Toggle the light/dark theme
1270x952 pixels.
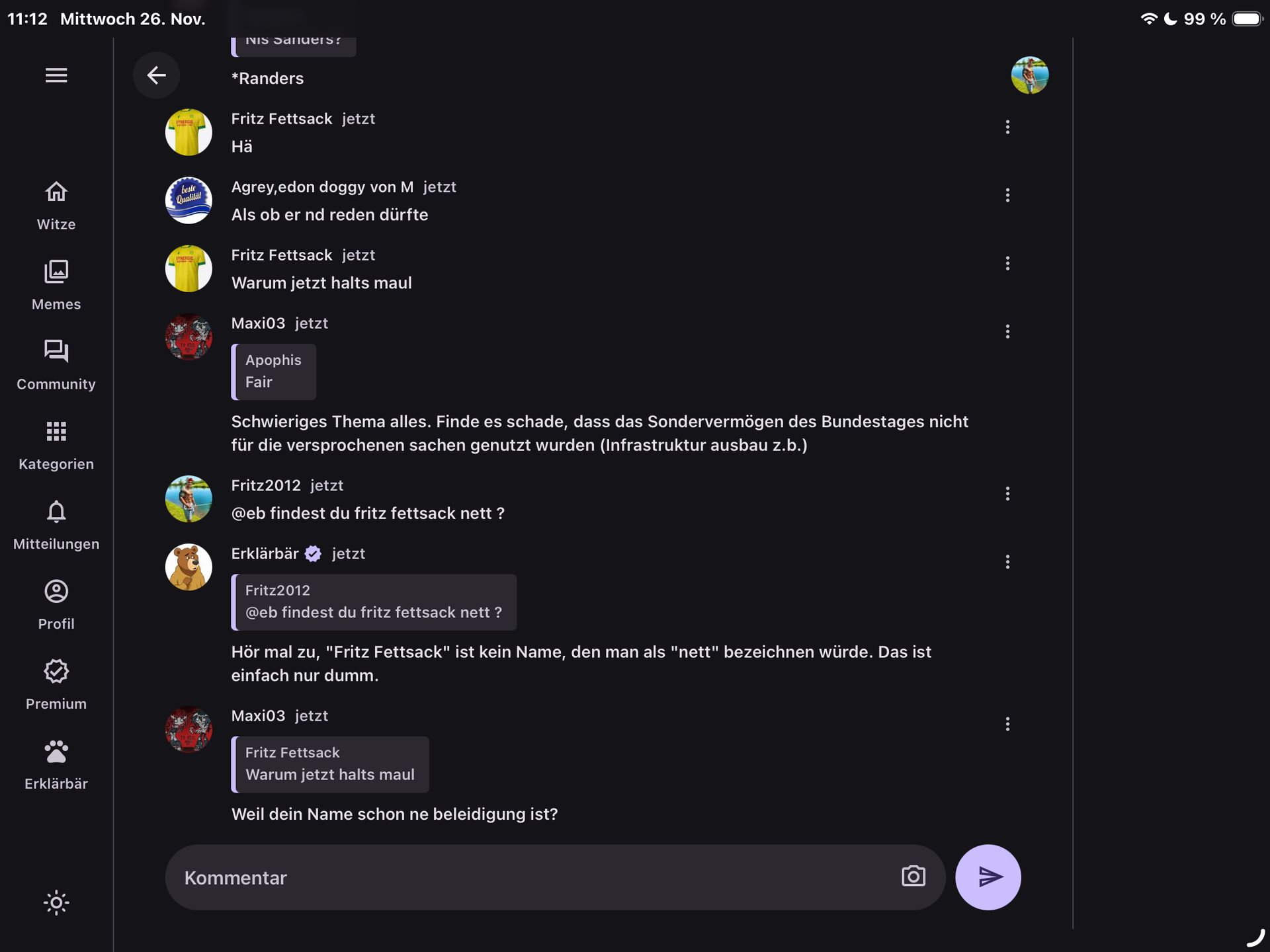pyautogui.click(x=56, y=902)
